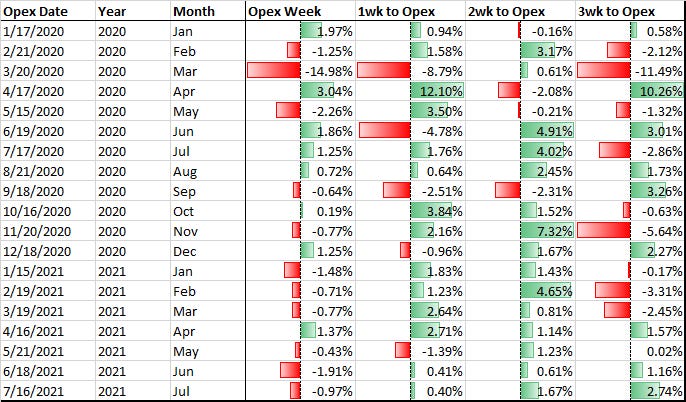This screenshot has height=402, width=686.
Task: Select the cell with value 7.32%
Action: click(x=521, y=231)
